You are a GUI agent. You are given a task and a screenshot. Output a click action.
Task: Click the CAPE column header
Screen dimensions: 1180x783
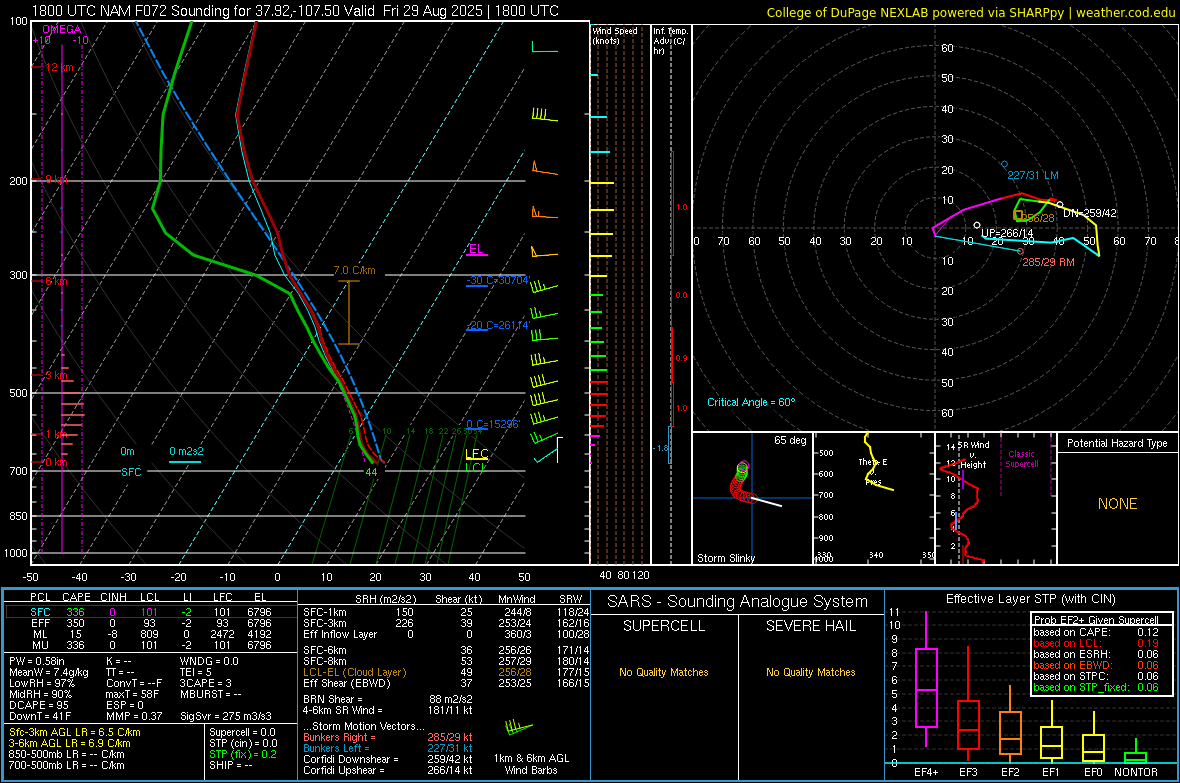(x=76, y=597)
